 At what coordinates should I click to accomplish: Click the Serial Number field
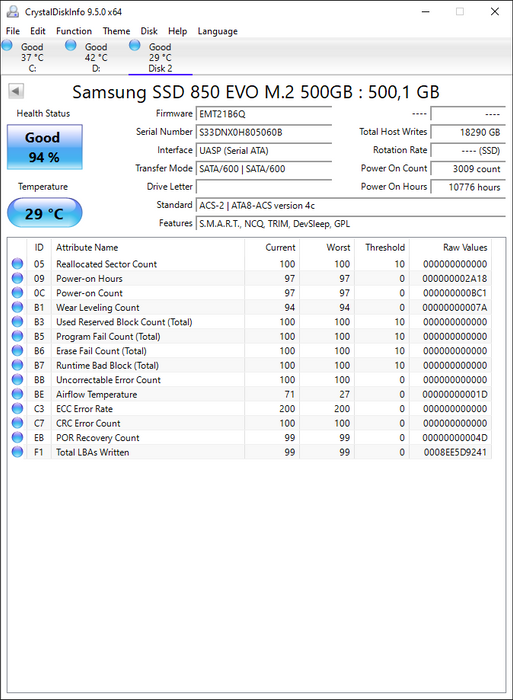tap(264, 132)
